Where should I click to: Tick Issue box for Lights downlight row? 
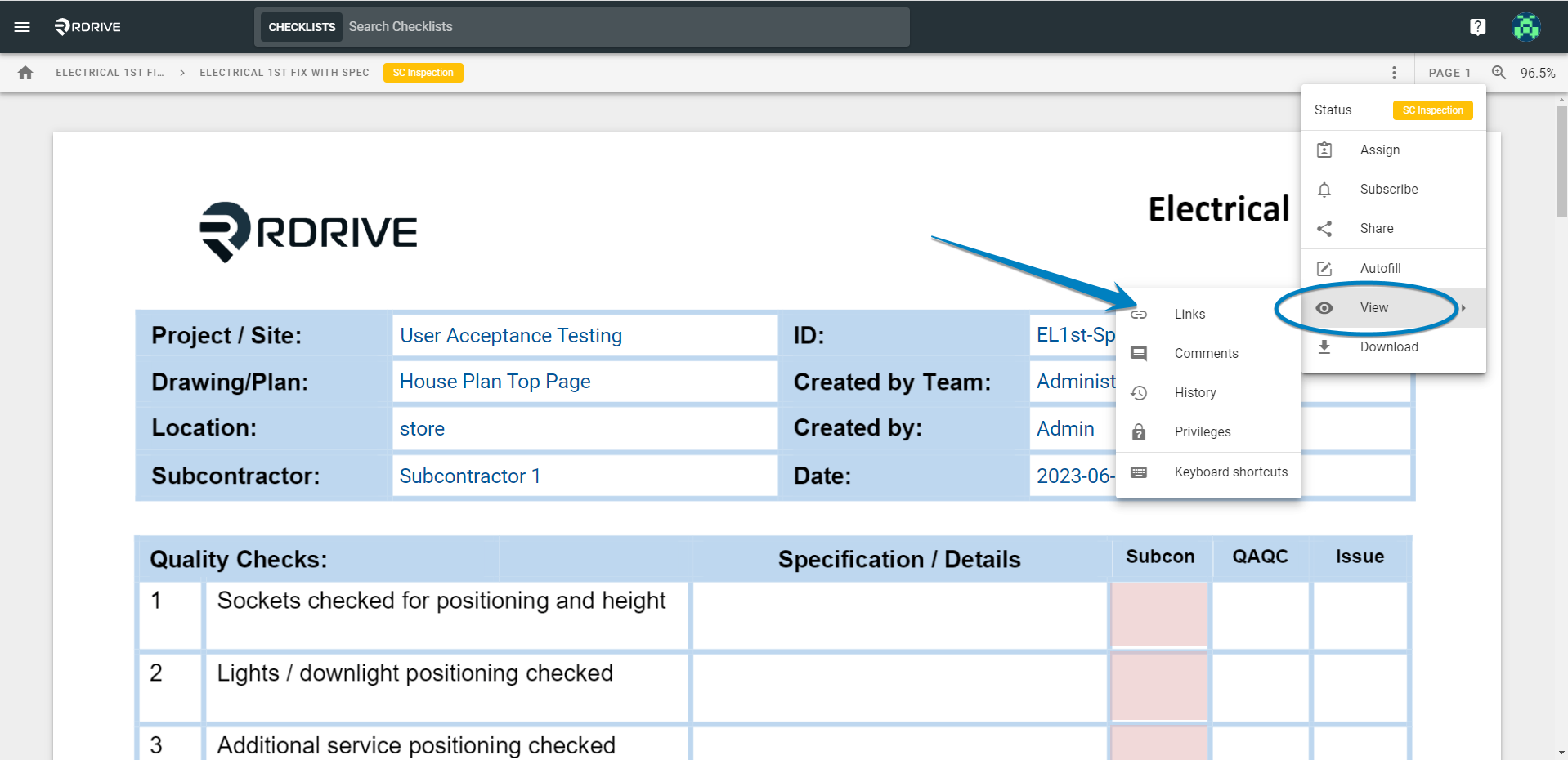coord(1360,687)
